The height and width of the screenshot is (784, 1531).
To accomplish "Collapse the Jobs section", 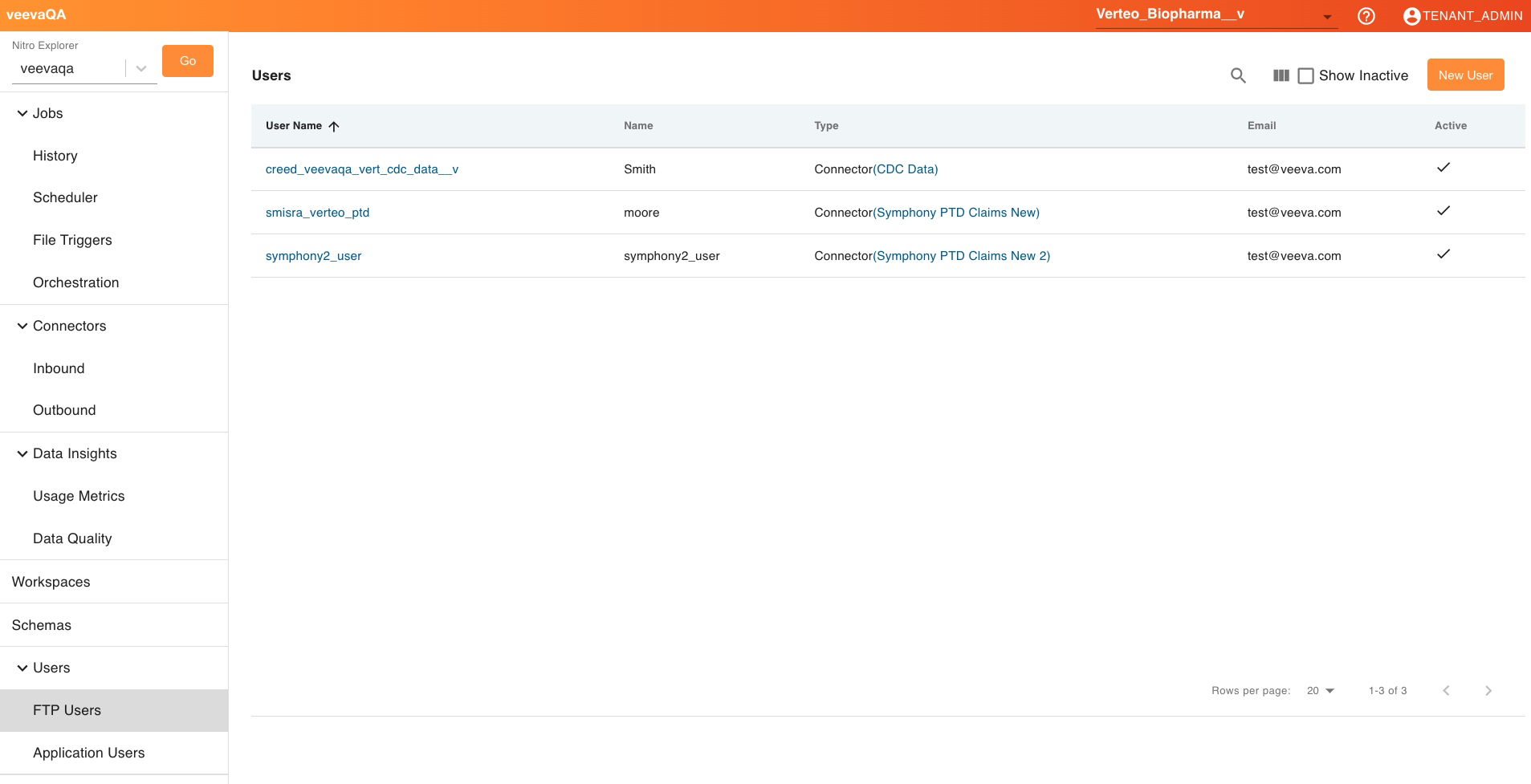I will [22, 114].
